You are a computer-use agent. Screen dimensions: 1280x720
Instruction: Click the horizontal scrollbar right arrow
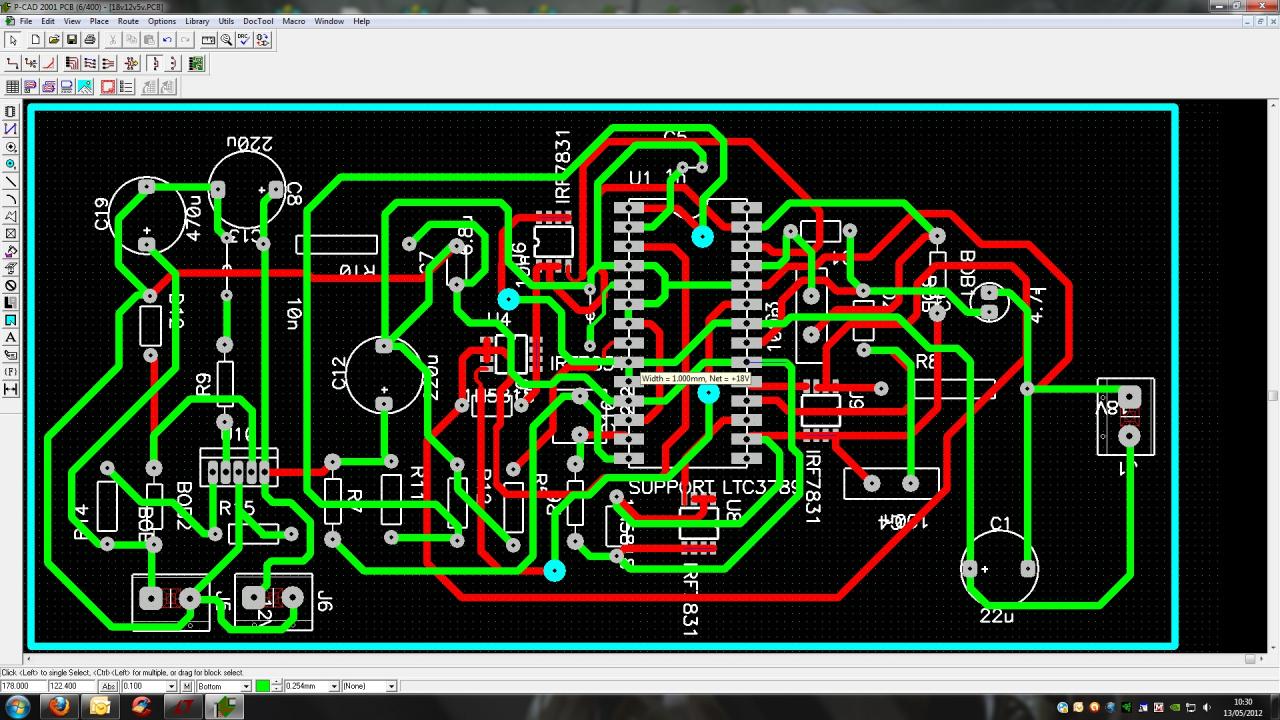coord(1262,659)
